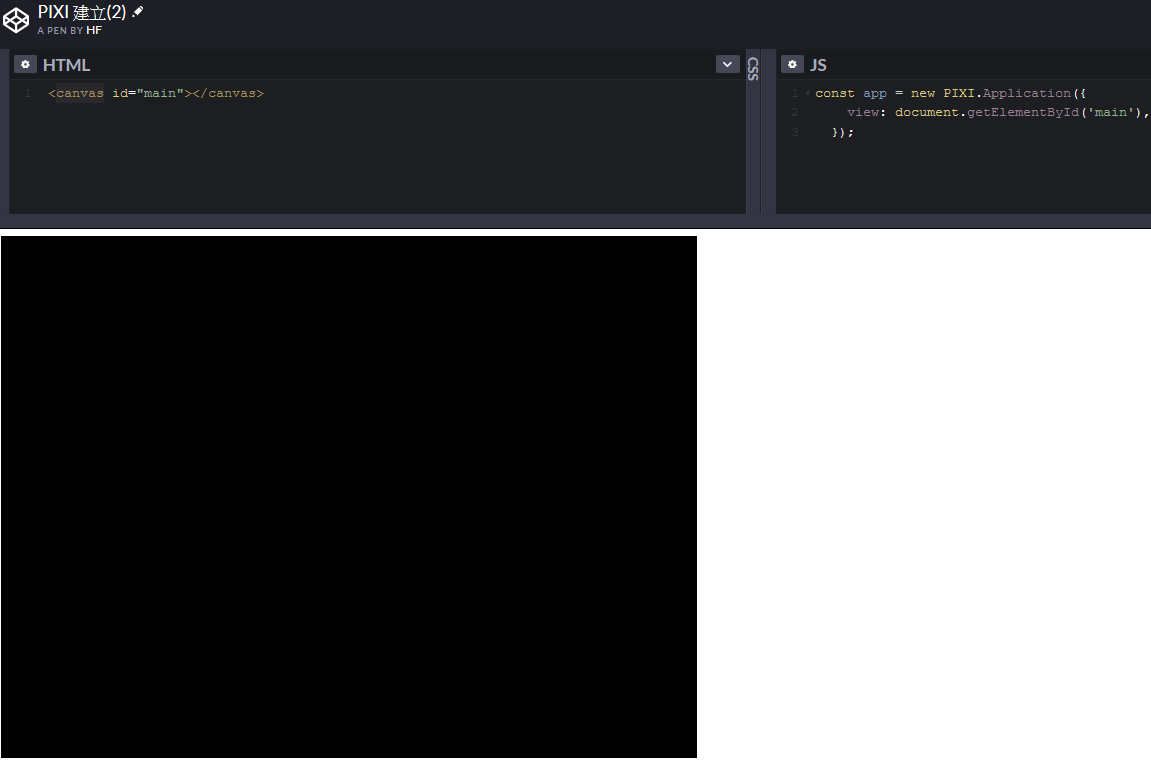Viewport: 1151px width, 775px height.
Task: Click the horizontal divider above the preview
Action: tap(575, 221)
